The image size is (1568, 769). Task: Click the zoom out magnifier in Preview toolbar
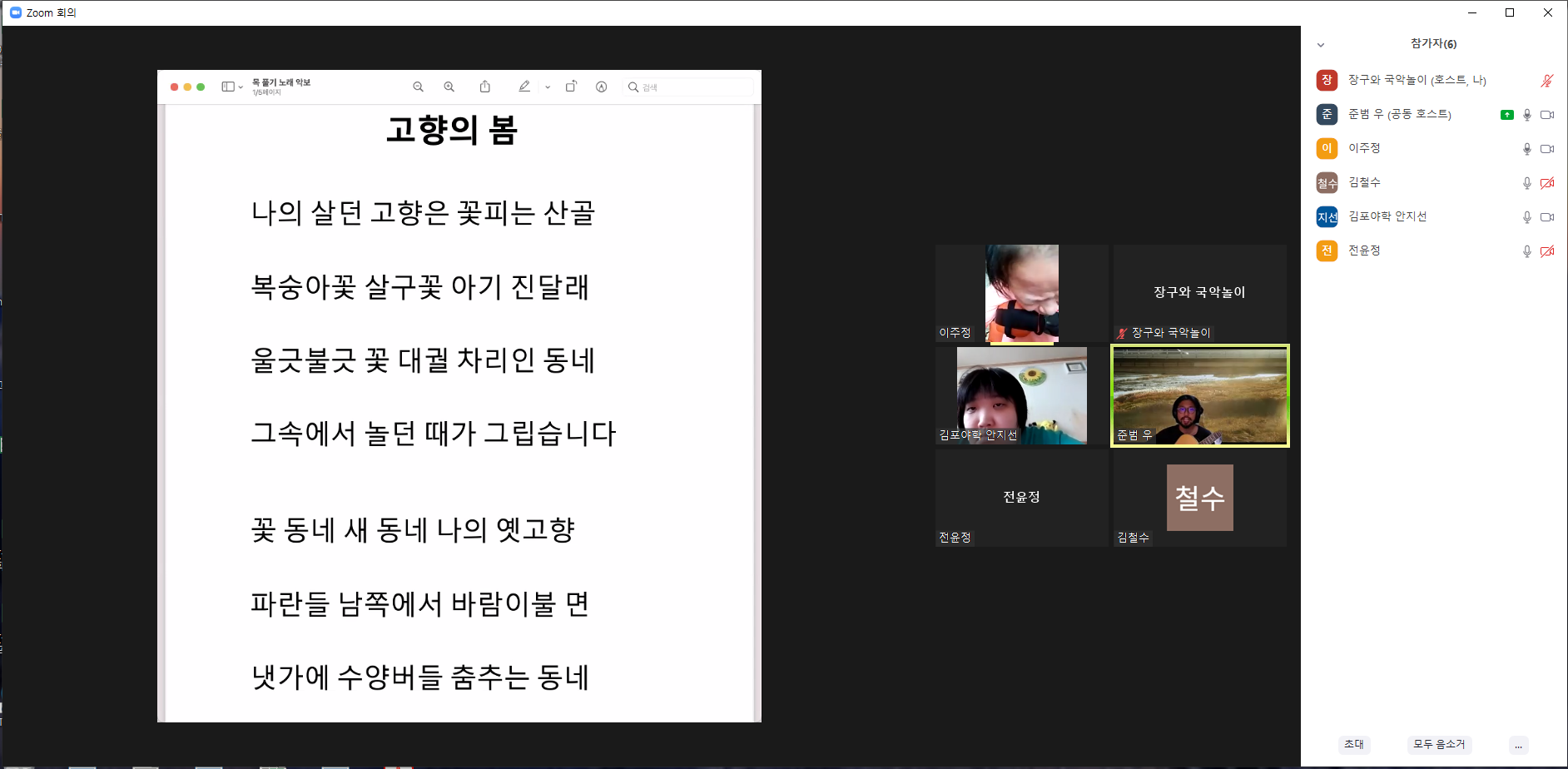[419, 87]
